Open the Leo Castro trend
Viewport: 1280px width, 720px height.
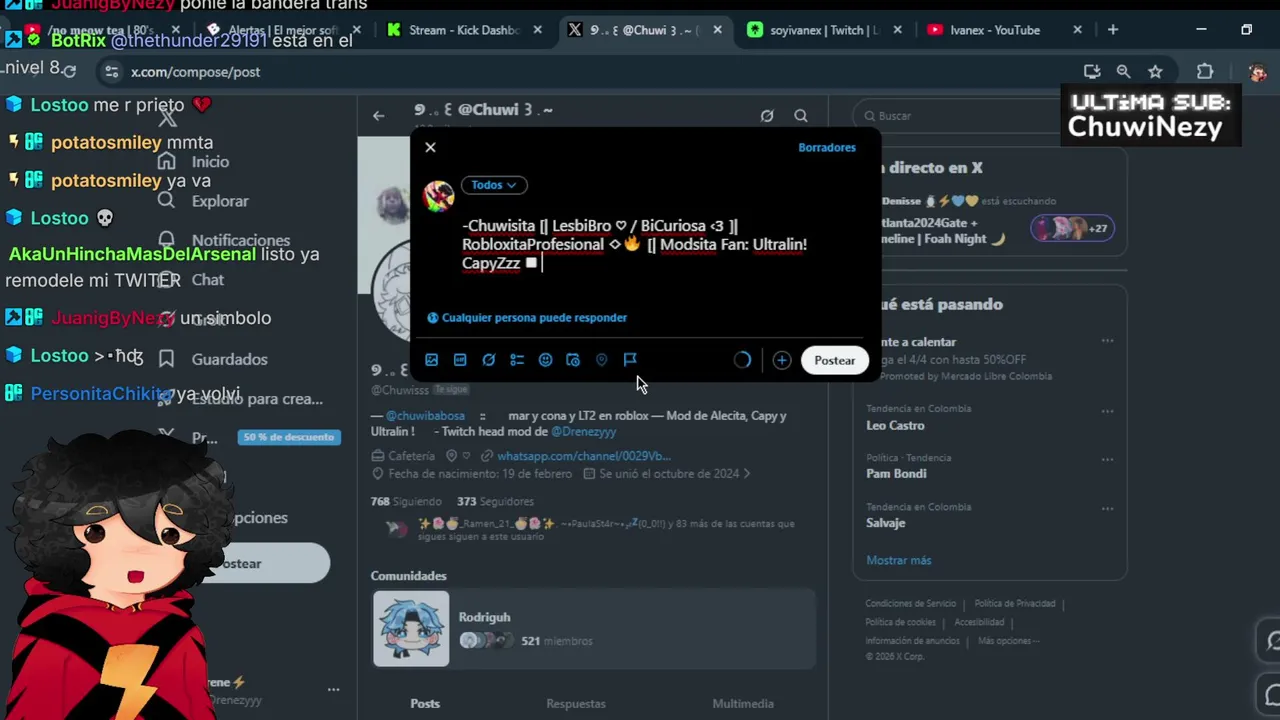pyautogui.click(x=895, y=426)
